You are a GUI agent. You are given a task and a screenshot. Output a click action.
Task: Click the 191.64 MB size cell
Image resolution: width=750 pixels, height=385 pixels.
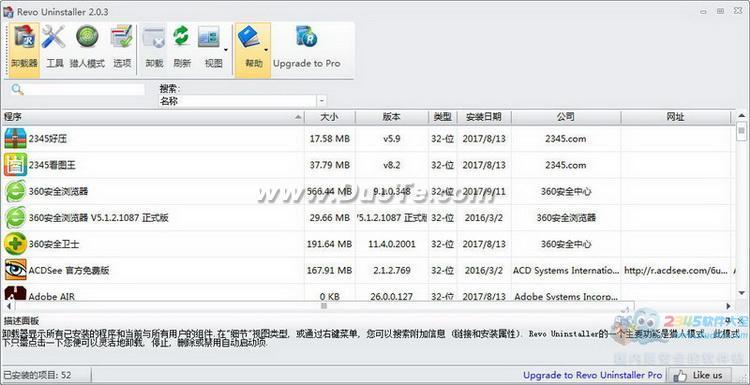click(330, 244)
